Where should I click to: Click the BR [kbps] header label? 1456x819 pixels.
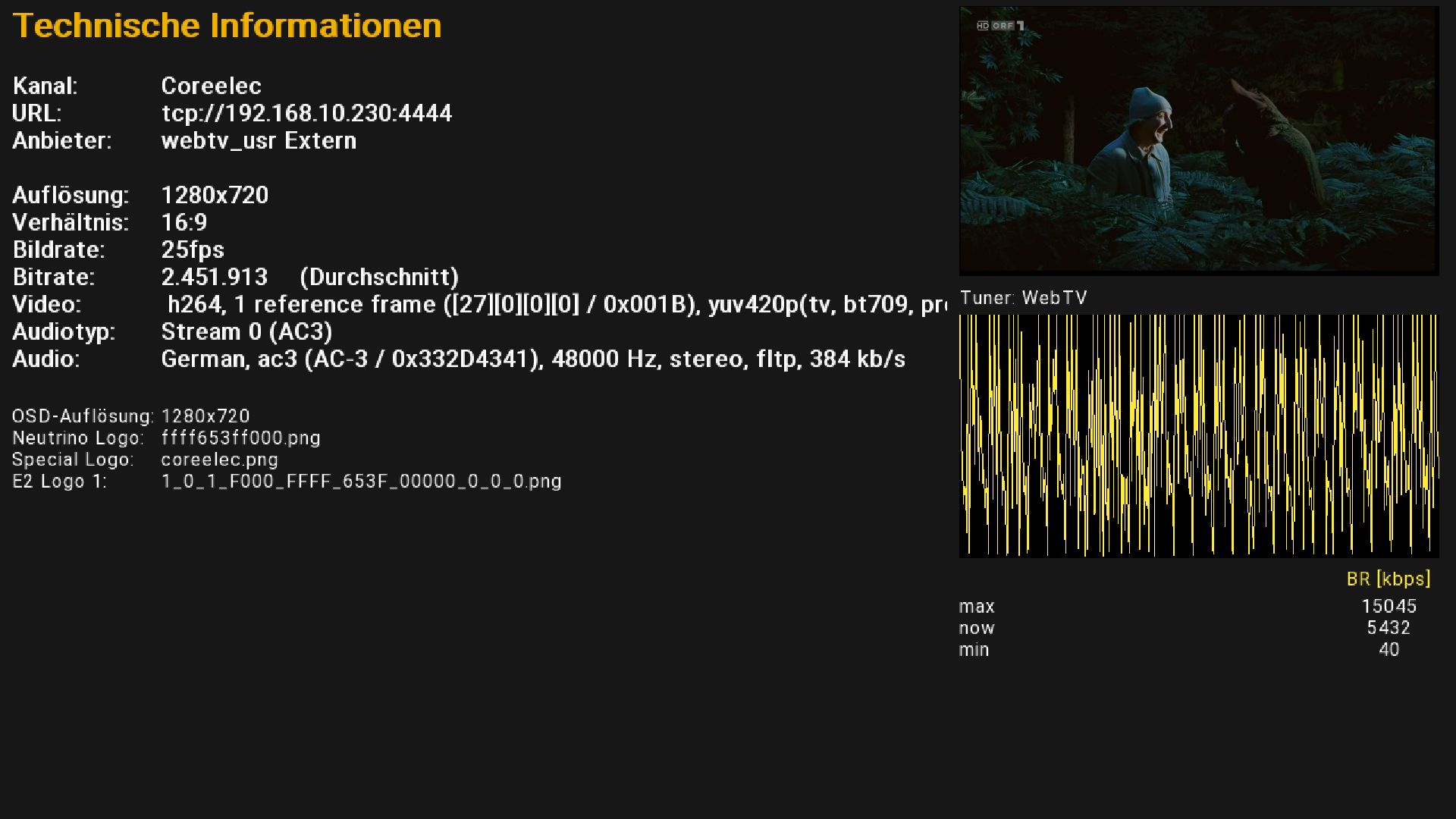coord(1388,579)
